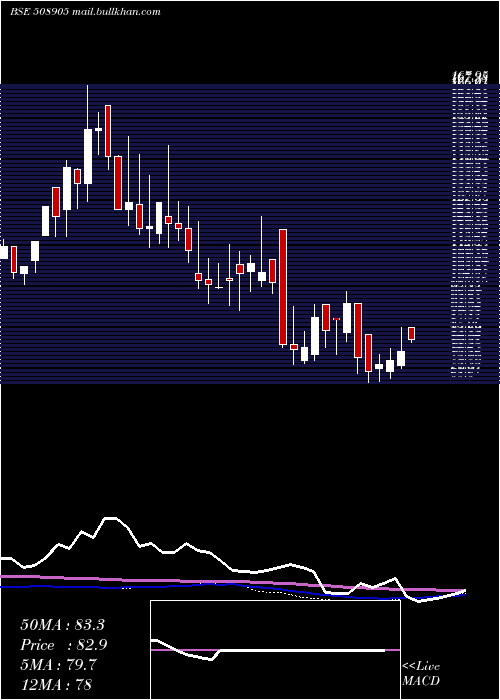This screenshot has width=500, height=700.
Task: Click the Price : 82.9 readout
Action: tap(63, 645)
